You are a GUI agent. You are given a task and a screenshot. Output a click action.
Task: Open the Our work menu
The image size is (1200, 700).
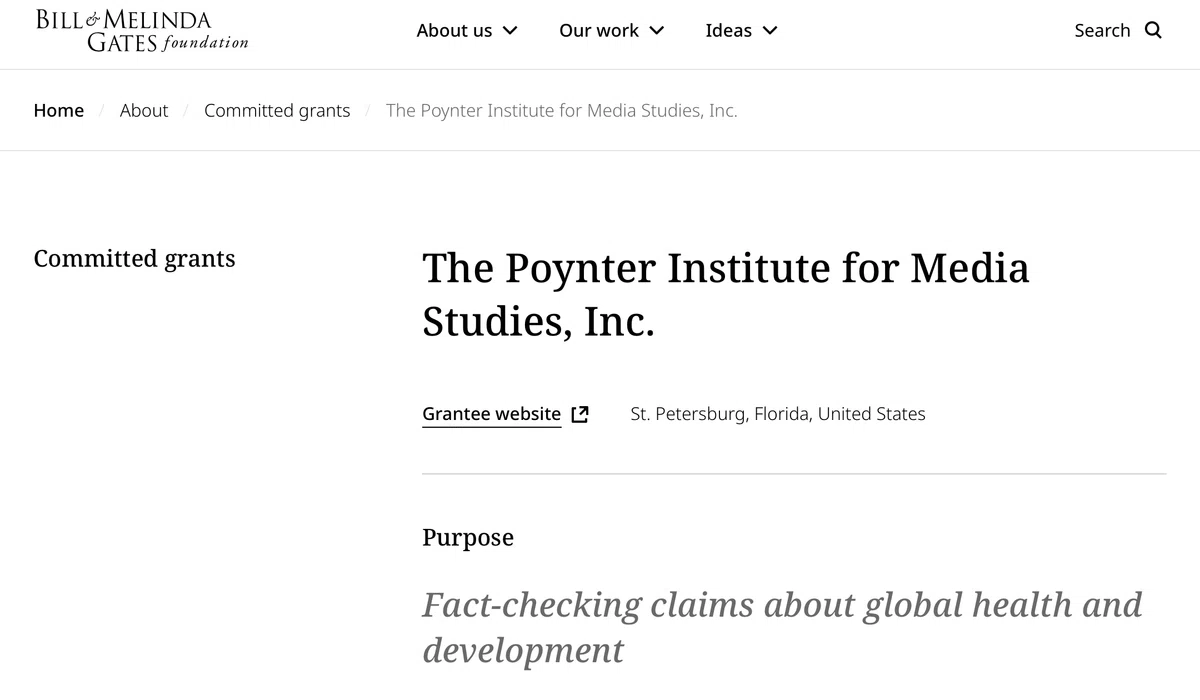click(611, 31)
